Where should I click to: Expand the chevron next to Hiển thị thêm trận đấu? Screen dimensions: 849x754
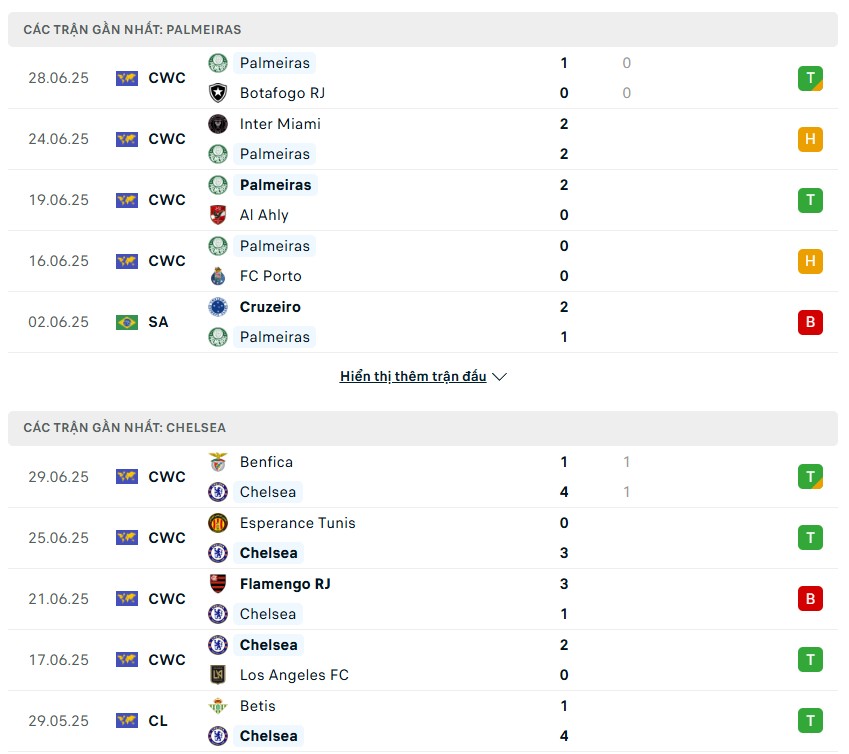tap(499, 377)
